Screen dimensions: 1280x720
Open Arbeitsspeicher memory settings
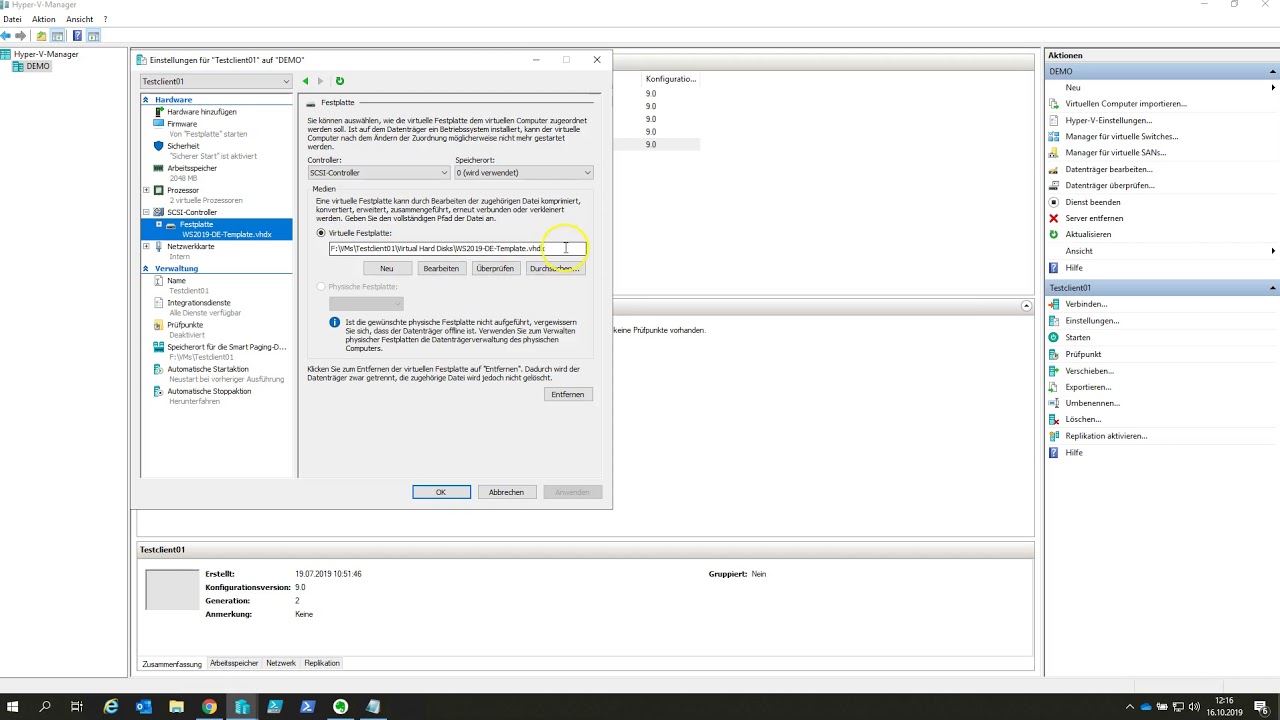pyautogui.click(x=192, y=168)
